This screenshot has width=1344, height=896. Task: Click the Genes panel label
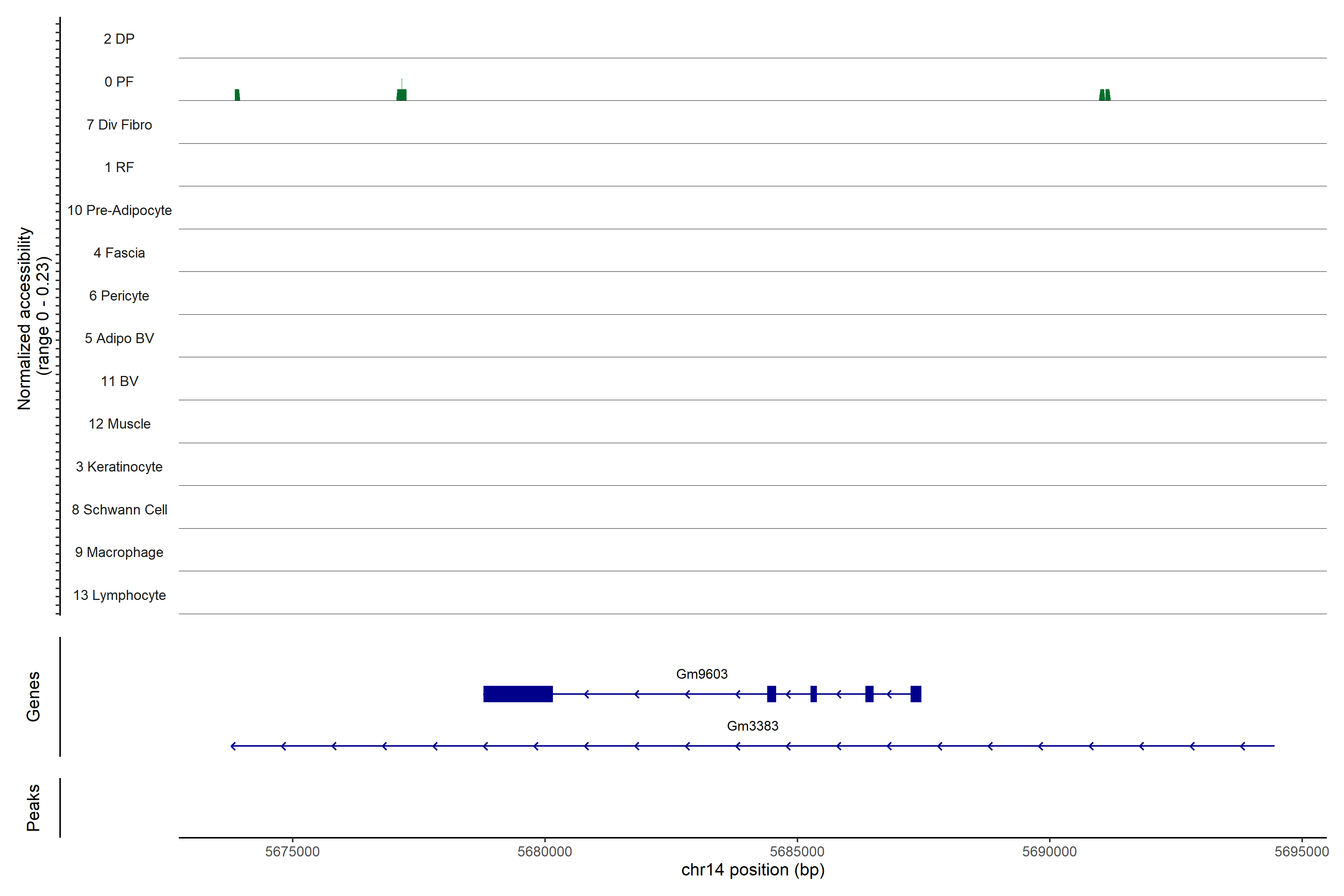33,697
